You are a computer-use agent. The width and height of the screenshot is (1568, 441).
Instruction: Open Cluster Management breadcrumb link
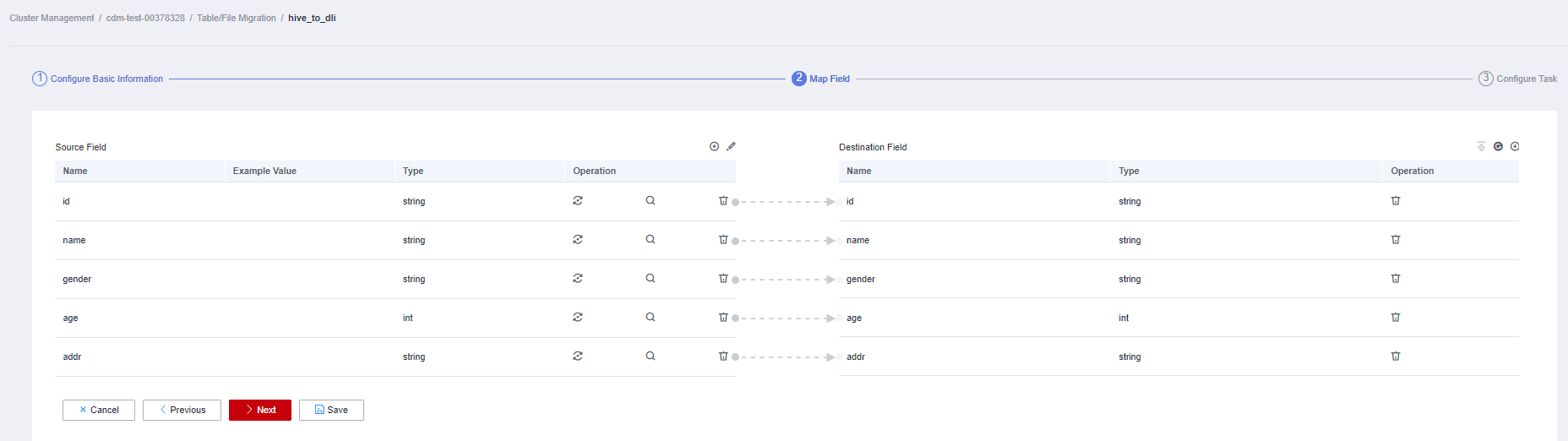52,18
